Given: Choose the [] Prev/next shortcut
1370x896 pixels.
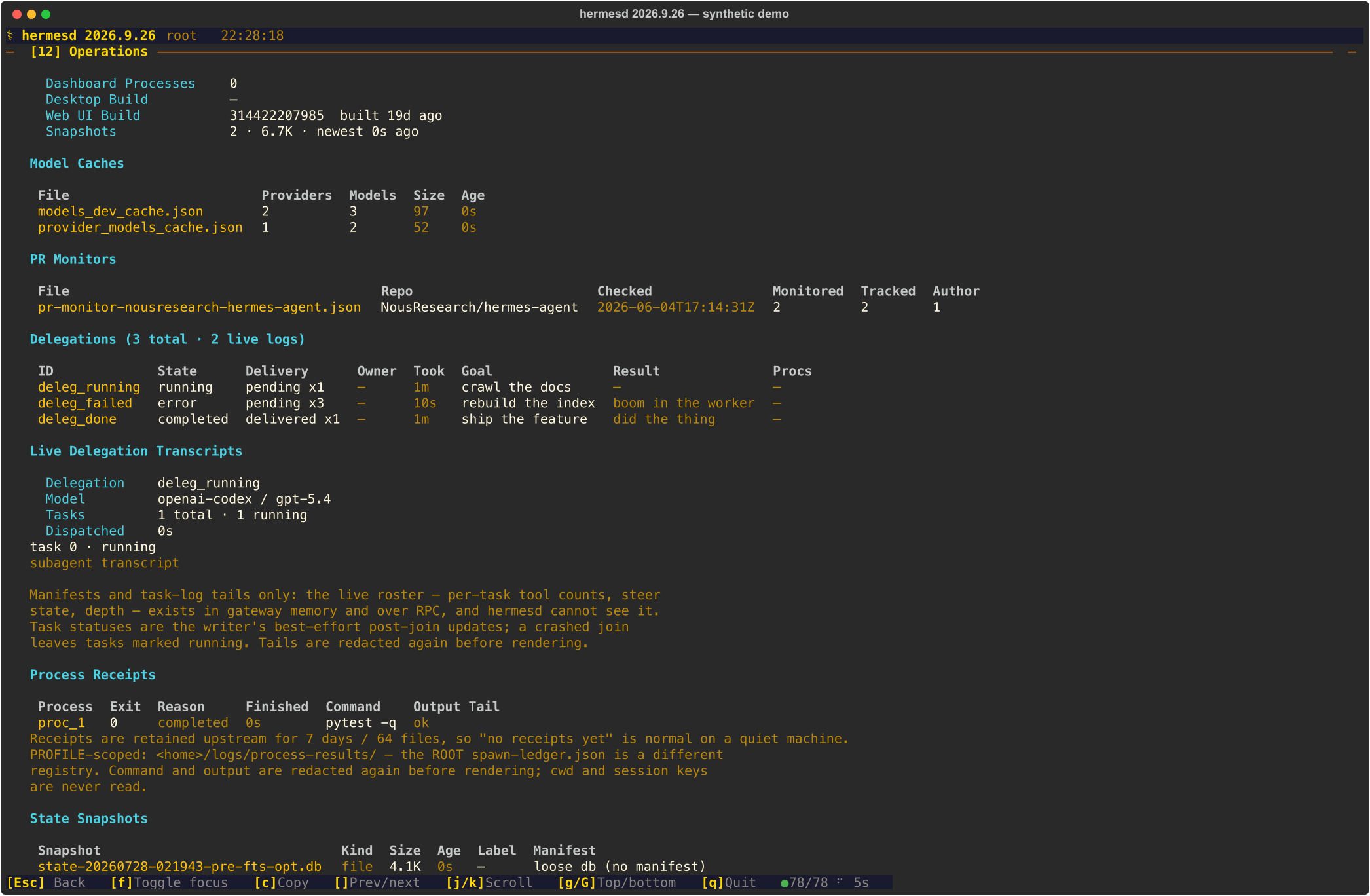Looking at the screenshot, I should [377, 882].
